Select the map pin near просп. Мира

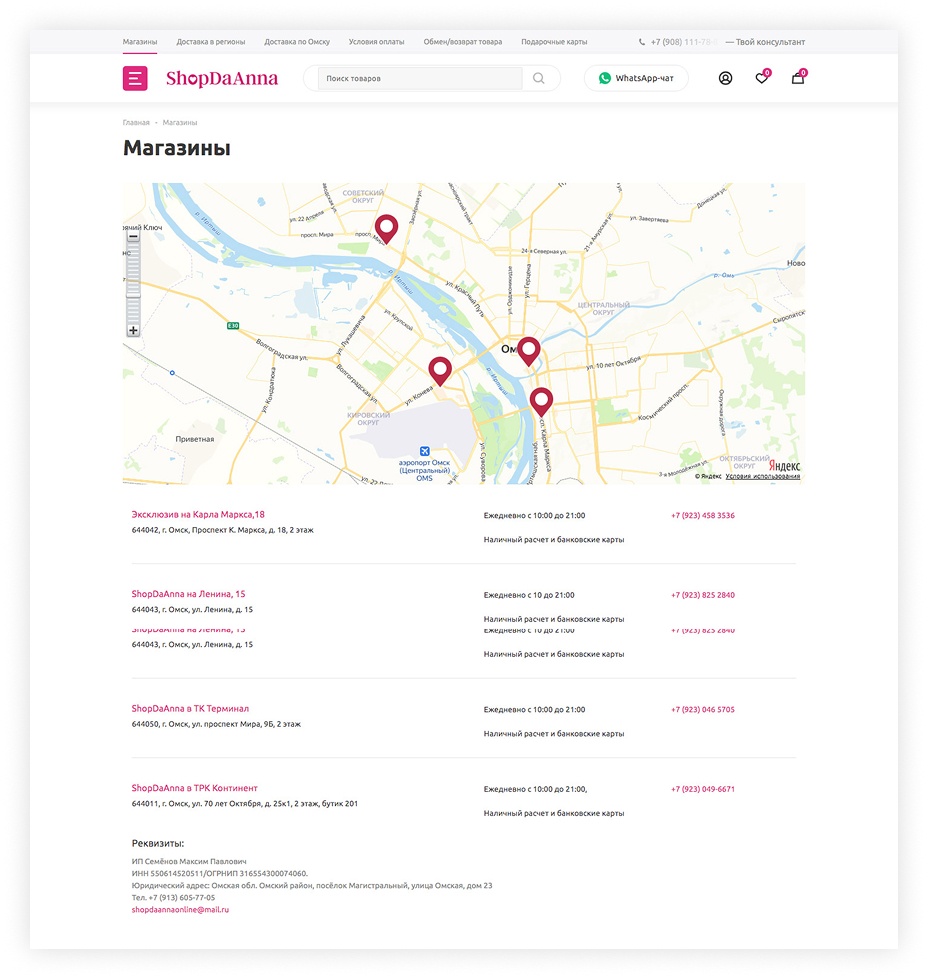(x=386, y=229)
